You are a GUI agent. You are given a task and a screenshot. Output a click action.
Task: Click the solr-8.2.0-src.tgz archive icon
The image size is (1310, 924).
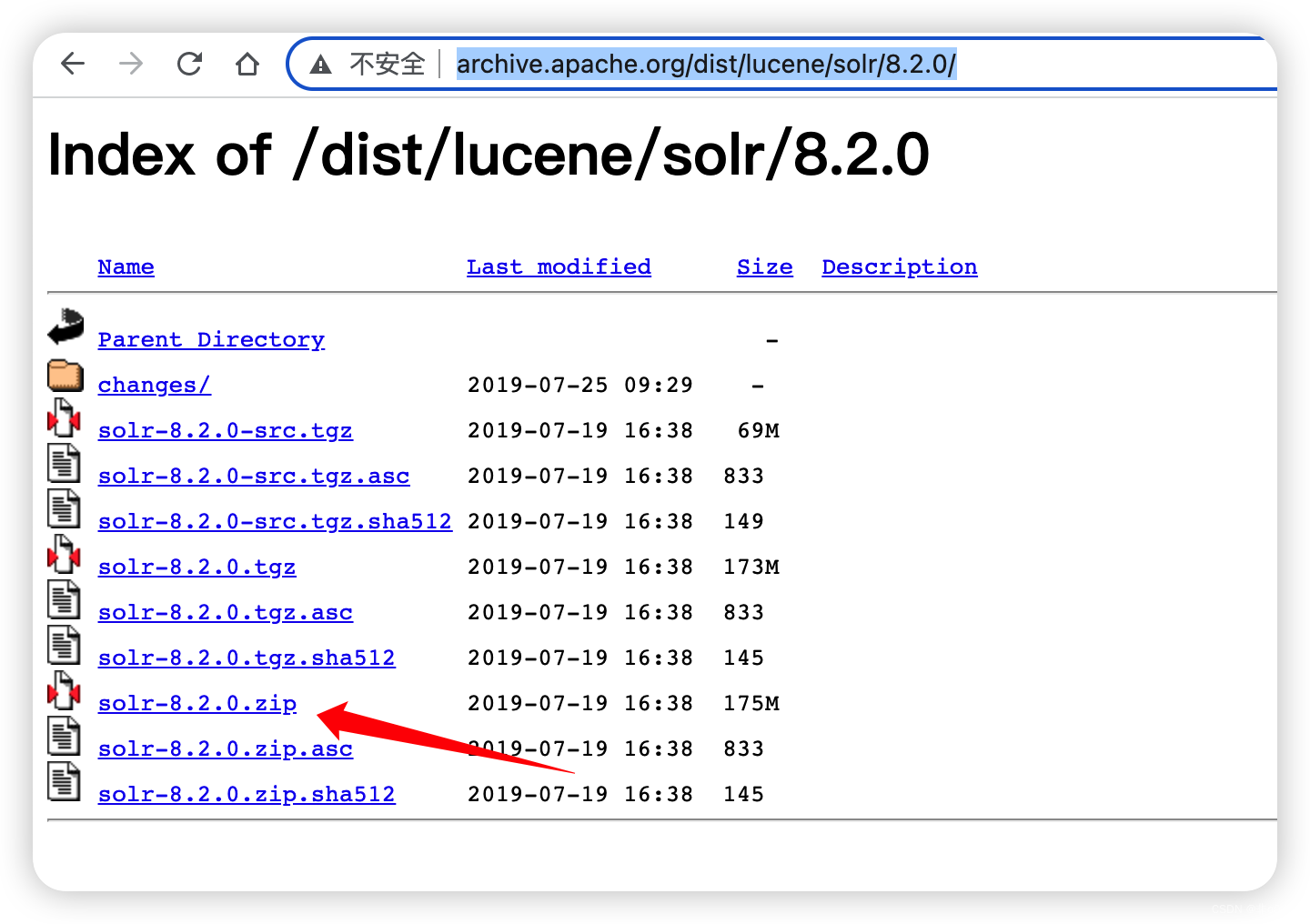(x=64, y=418)
